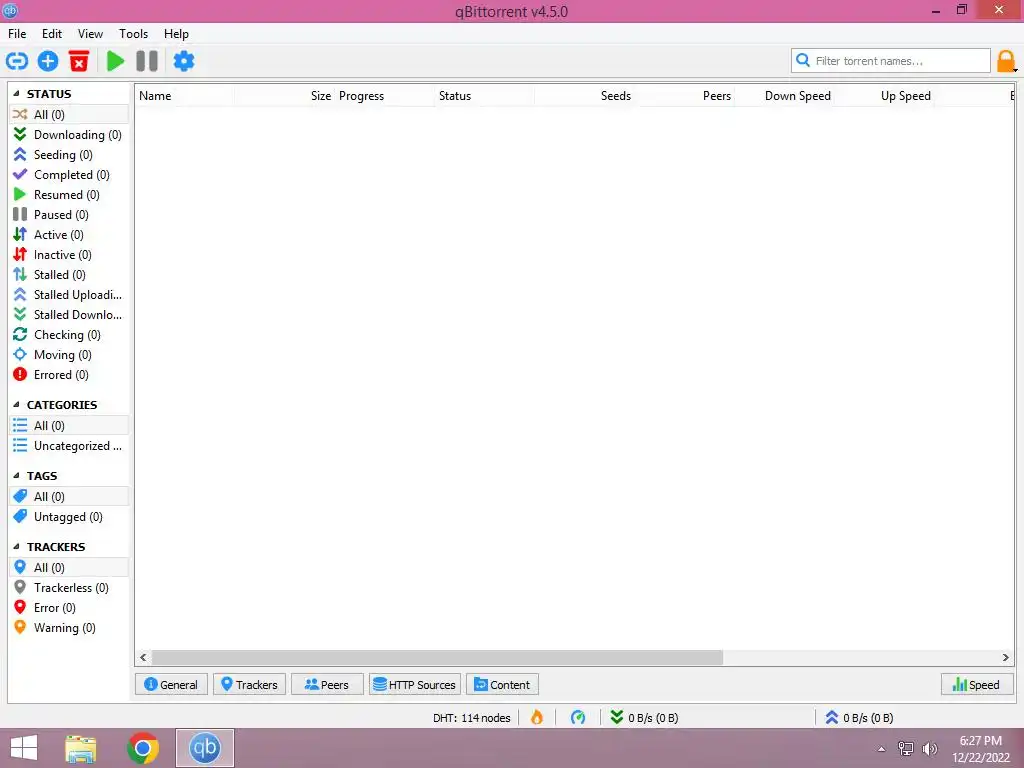Select Stalled Downloading status filter
Screen dimensions: 1024x768
pos(69,315)
